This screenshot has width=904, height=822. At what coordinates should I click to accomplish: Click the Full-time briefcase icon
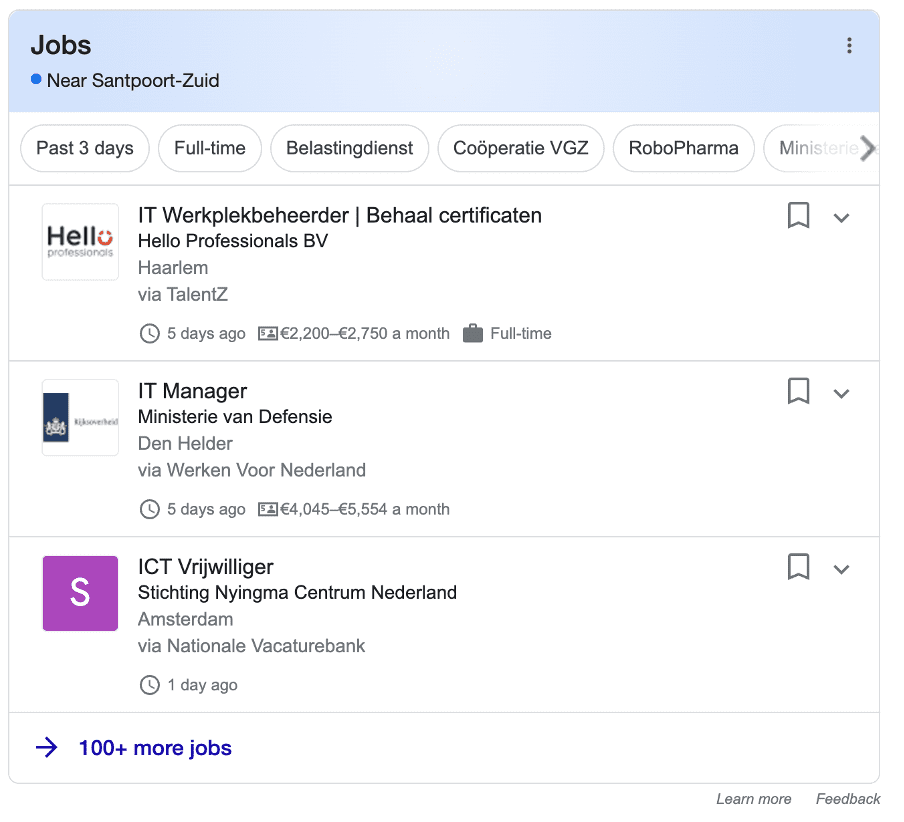[x=473, y=333]
